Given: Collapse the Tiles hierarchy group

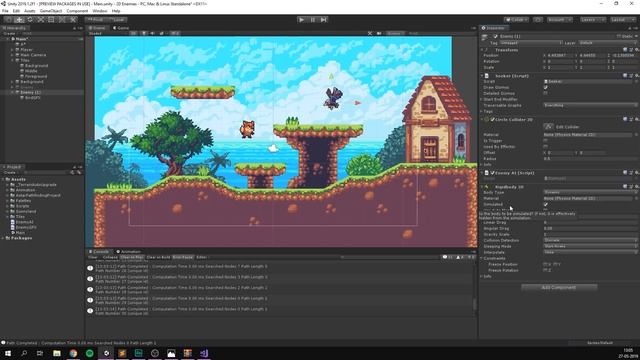Looking at the screenshot, I should [x=13, y=60].
